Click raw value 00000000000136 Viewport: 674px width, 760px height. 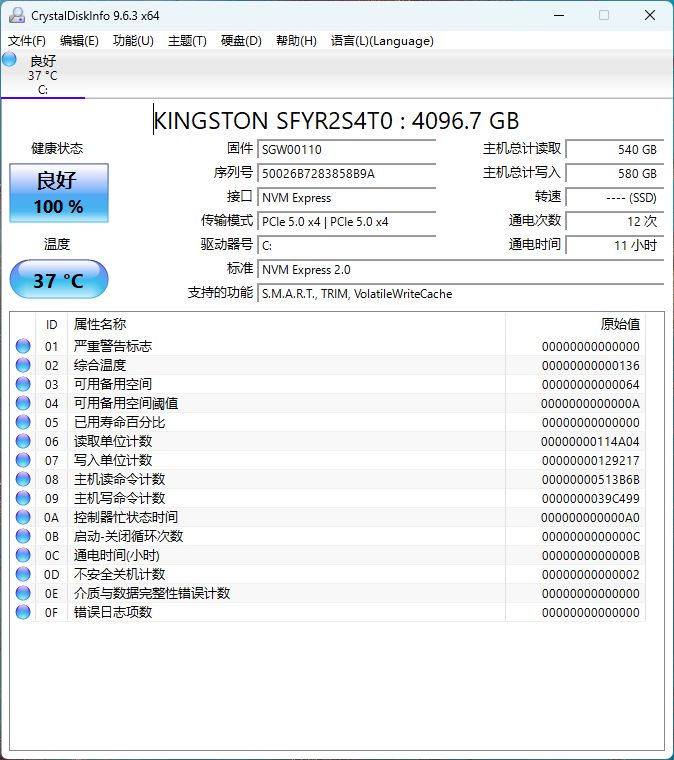coord(591,365)
